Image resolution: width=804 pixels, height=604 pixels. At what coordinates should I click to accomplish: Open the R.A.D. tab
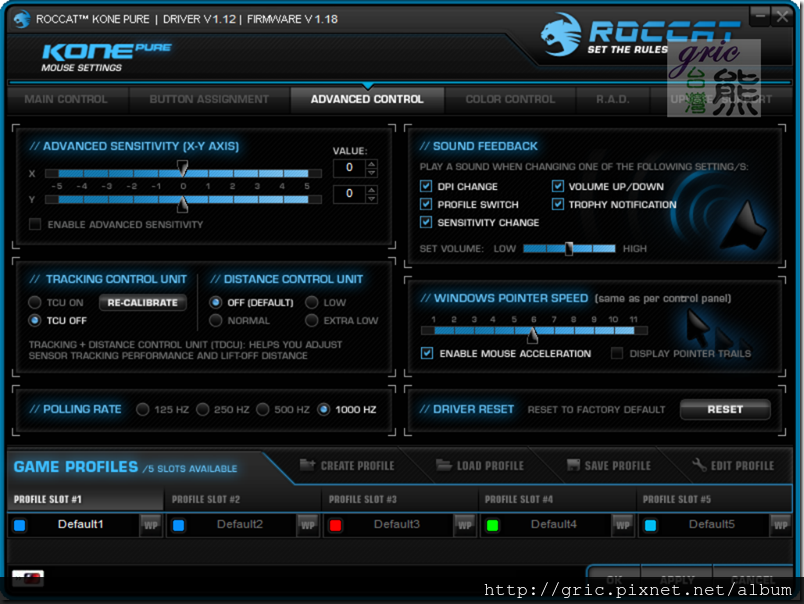pos(613,99)
